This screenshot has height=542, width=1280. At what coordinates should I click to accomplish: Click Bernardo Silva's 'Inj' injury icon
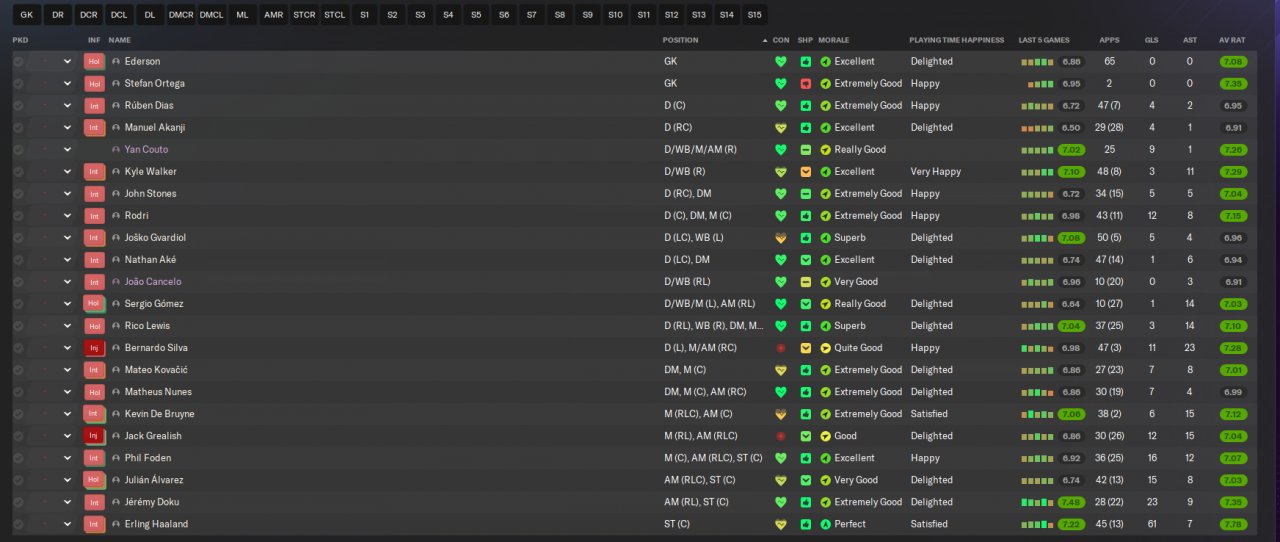point(94,348)
